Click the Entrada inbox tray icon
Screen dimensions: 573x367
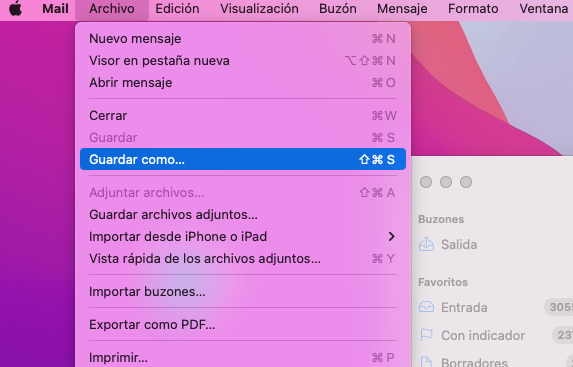(x=426, y=307)
